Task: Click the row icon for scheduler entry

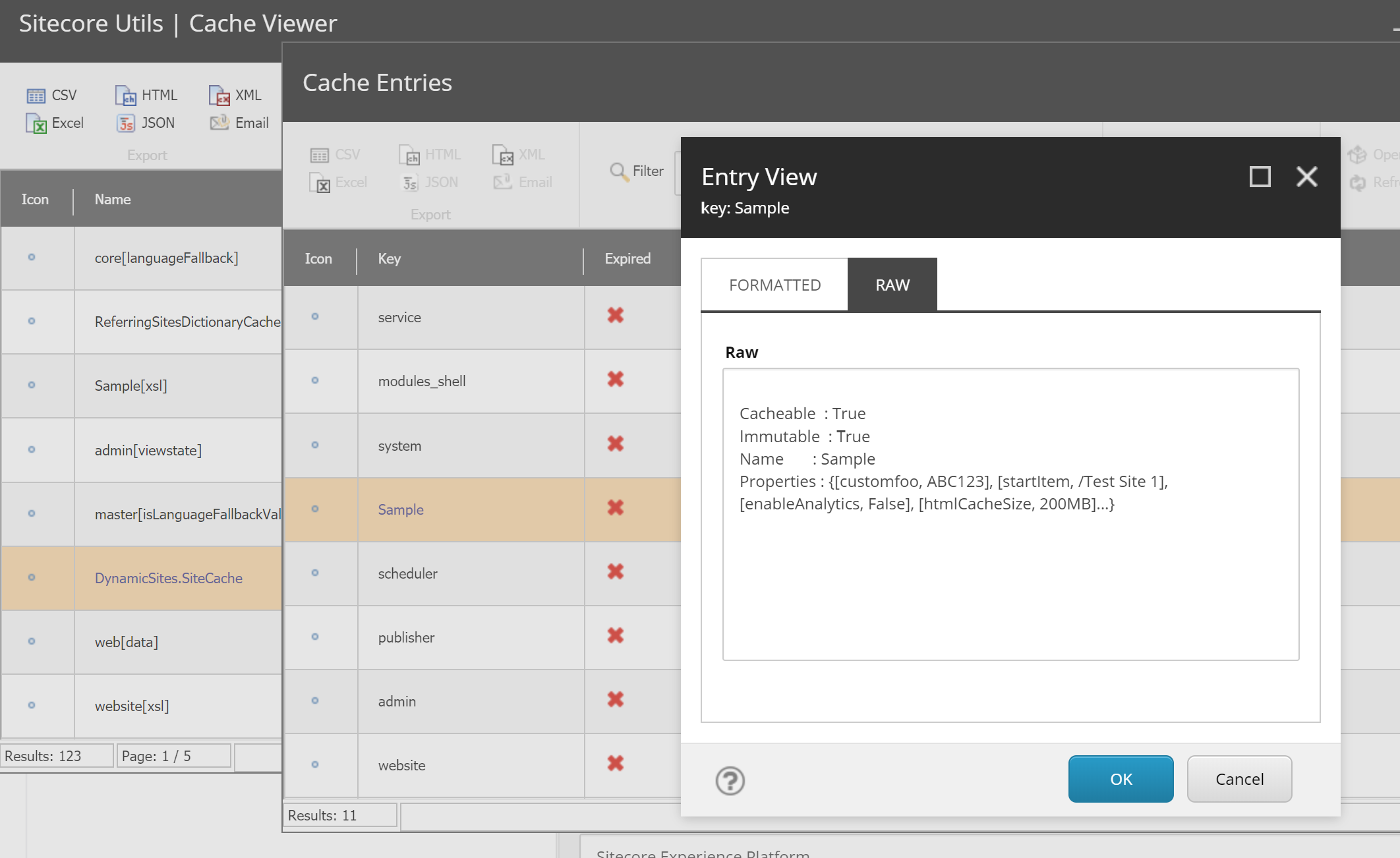Action: pyautogui.click(x=315, y=573)
